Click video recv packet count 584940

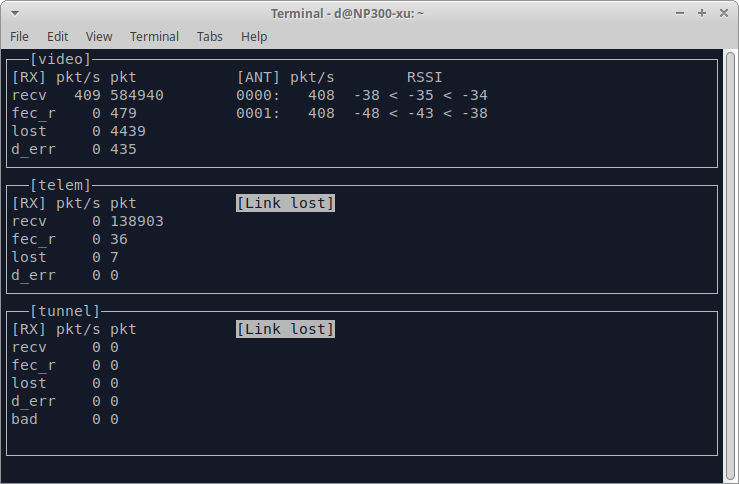pyautogui.click(x=137, y=95)
